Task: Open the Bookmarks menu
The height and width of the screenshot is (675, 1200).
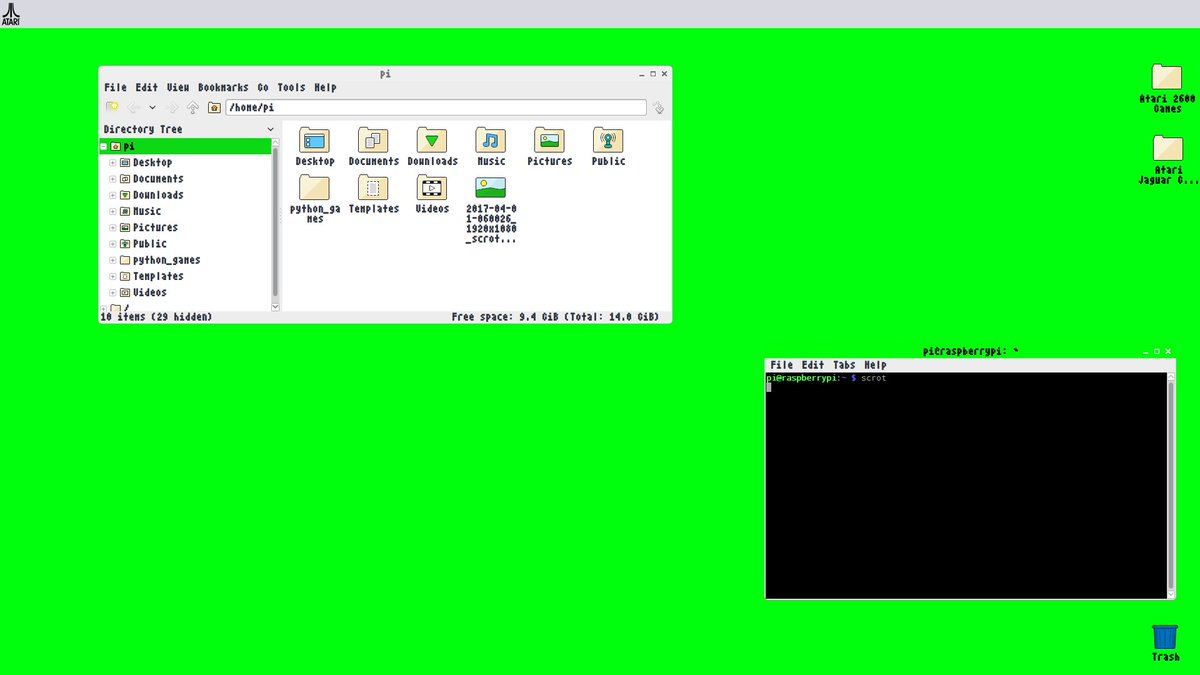Action: [223, 87]
